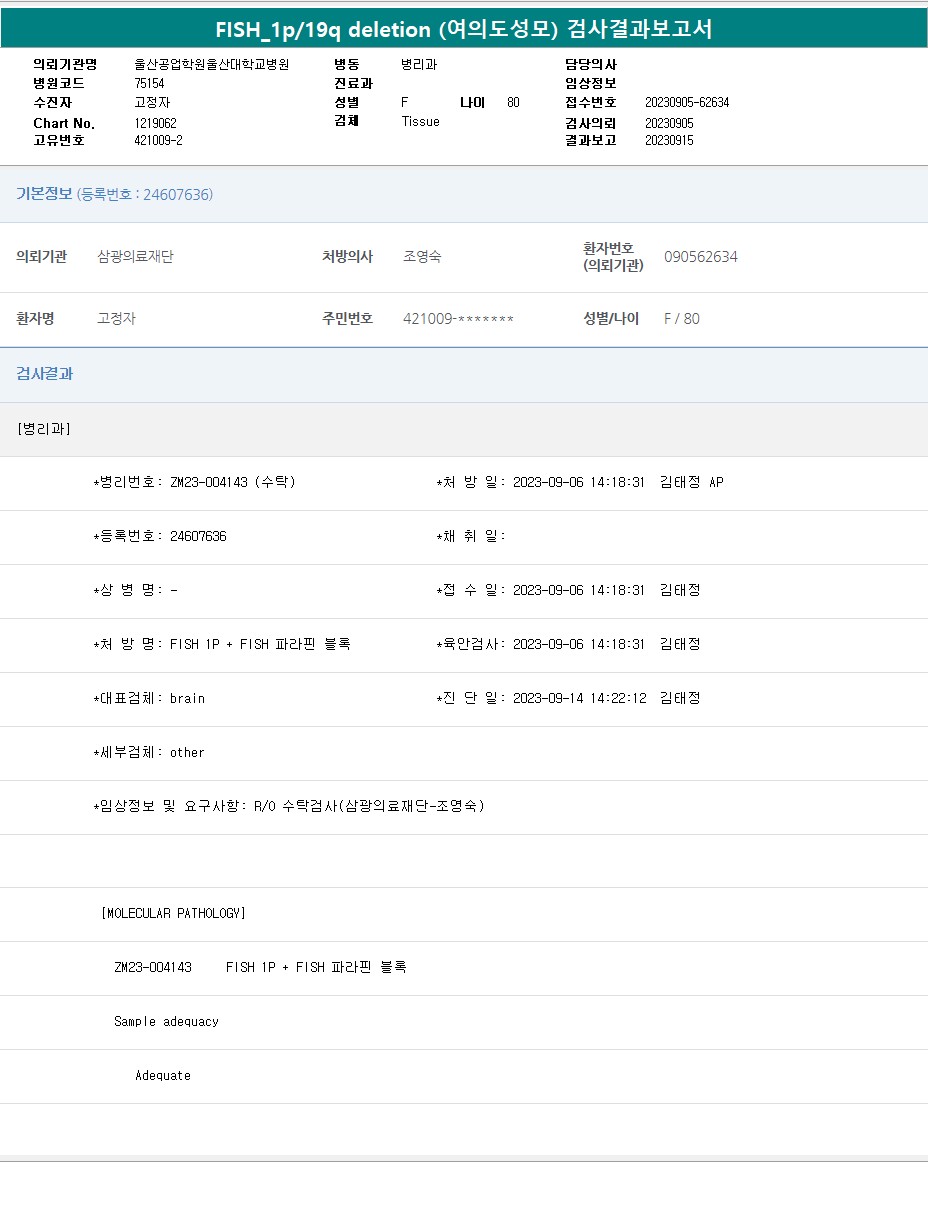Screen dimensions: 928x1219
Task: Click ward value 병리과 in header
Action: [419, 64]
